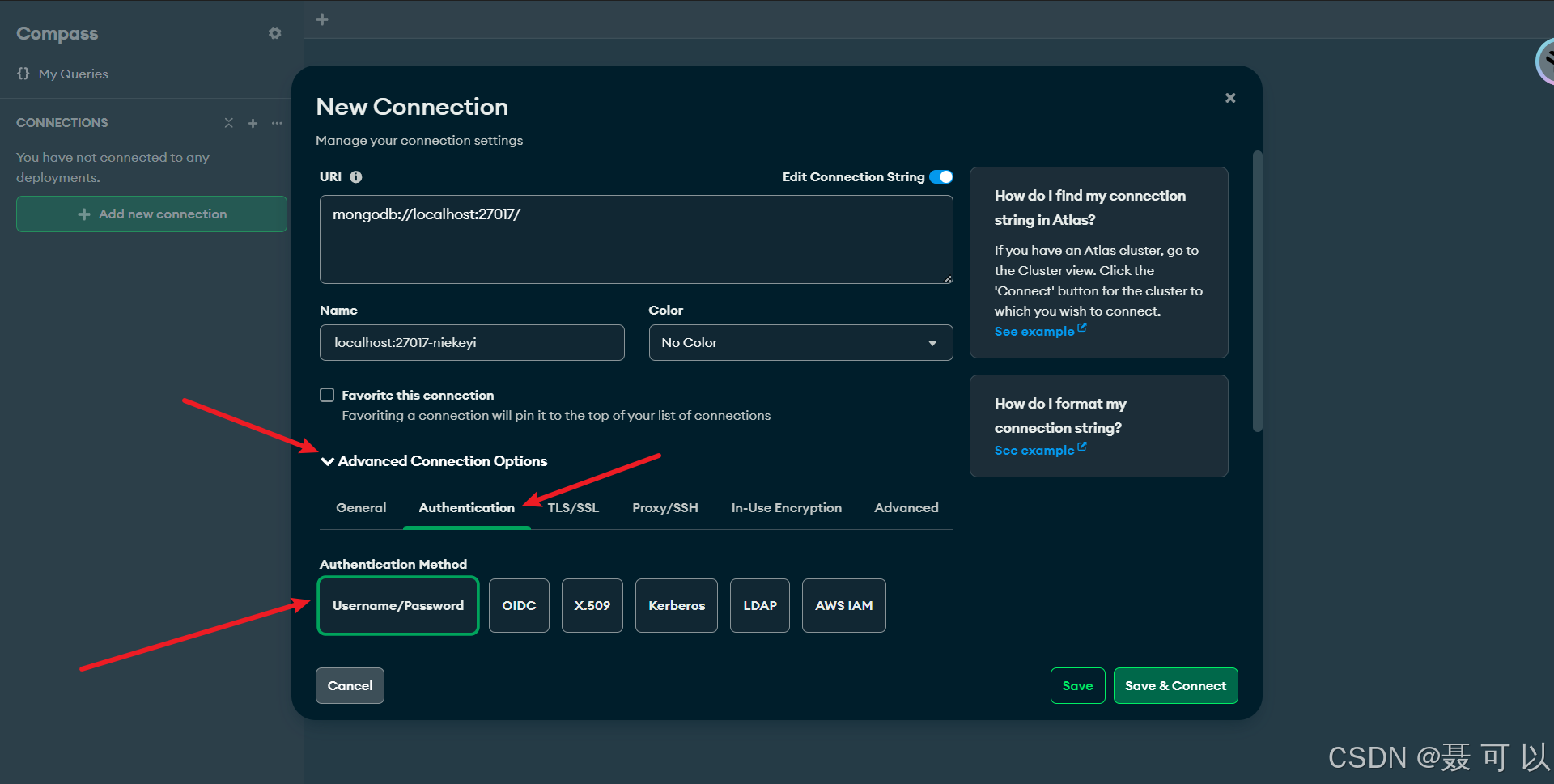This screenshot has width=1554, height=784.
Task: Switch to Advanced tab
Action: click(906, 508)
